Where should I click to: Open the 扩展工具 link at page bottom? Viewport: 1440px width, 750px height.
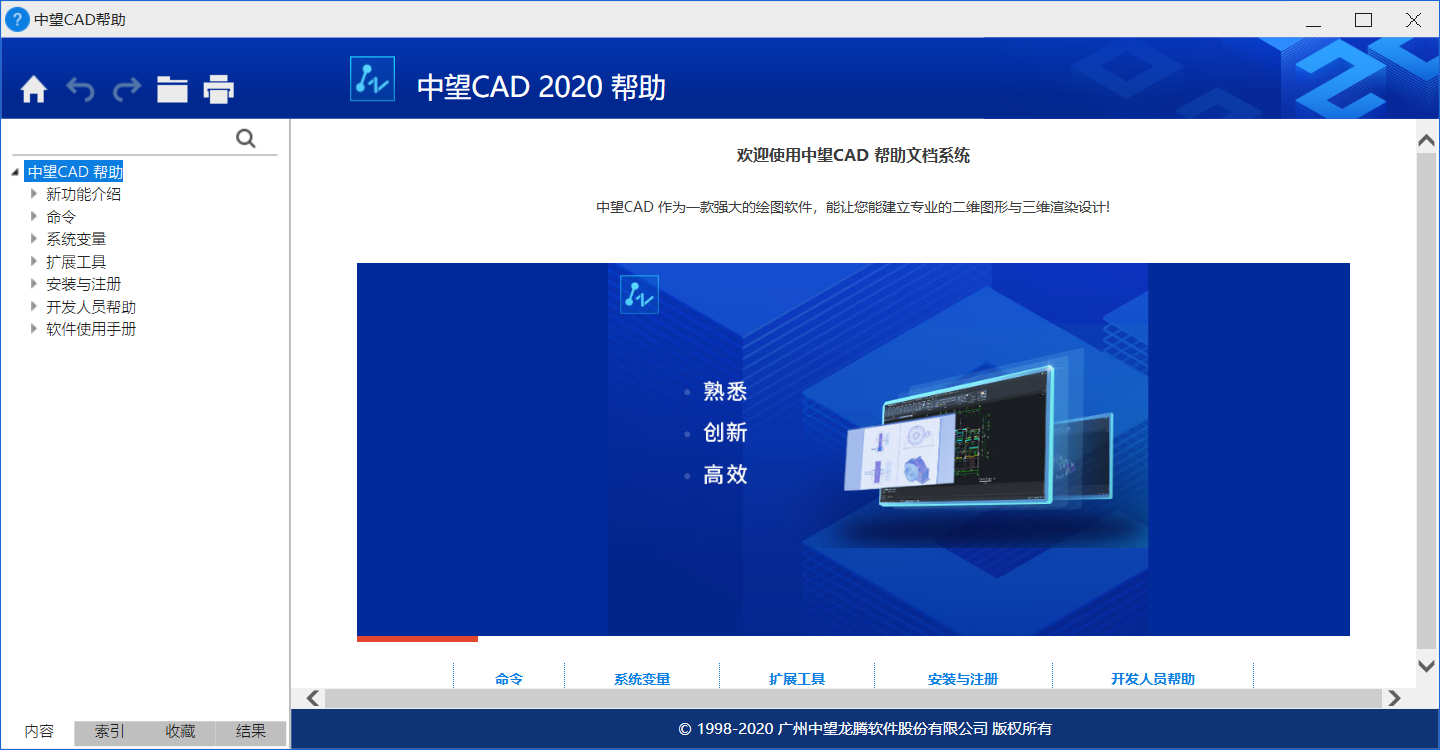click(x=797, y=677)
